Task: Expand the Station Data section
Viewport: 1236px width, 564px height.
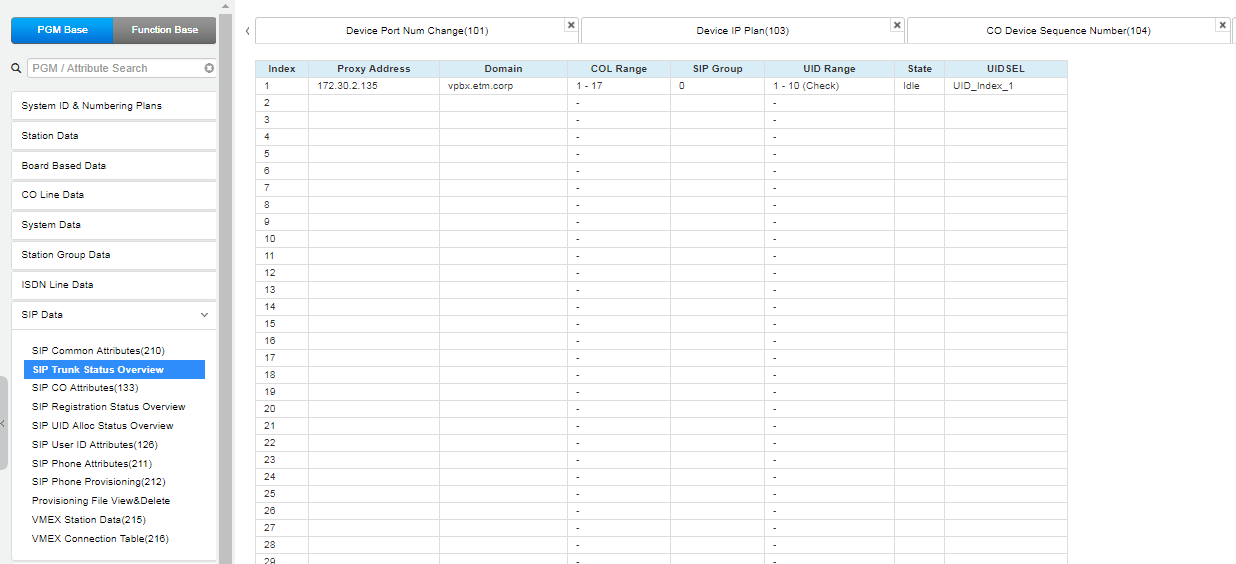Action: (113, 136)
